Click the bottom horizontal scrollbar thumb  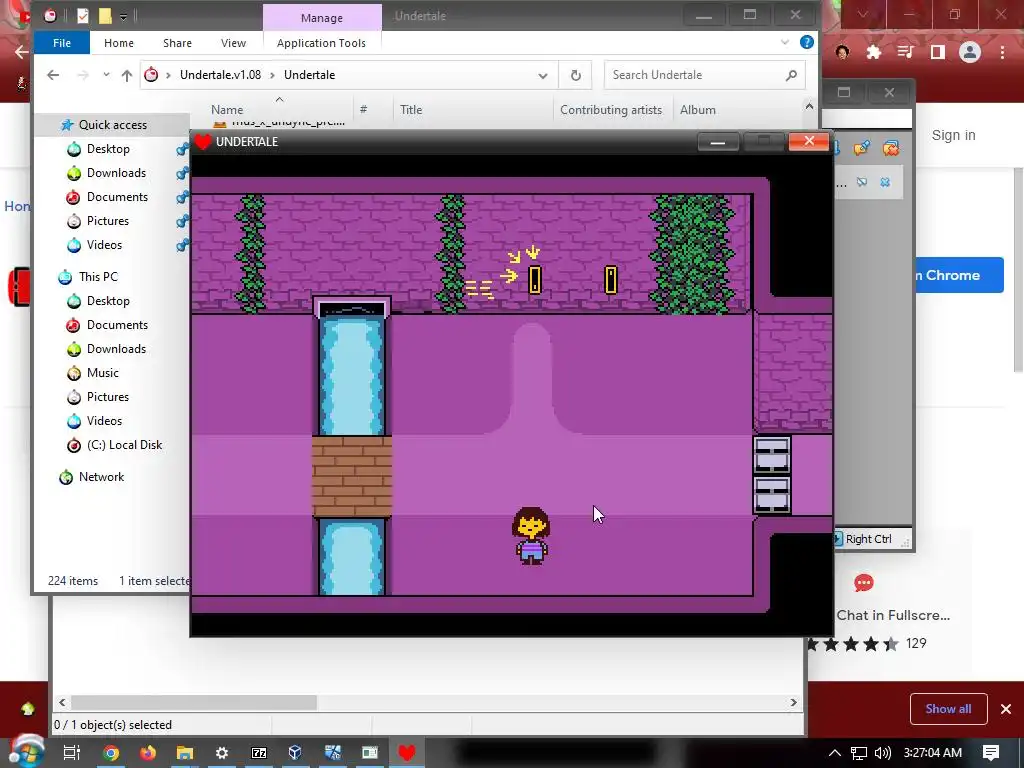194,703
